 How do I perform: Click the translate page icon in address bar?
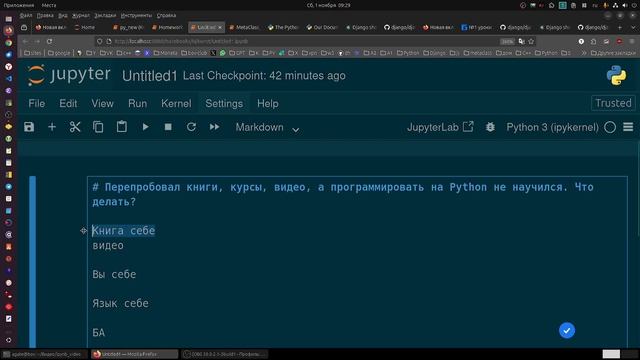521,41
